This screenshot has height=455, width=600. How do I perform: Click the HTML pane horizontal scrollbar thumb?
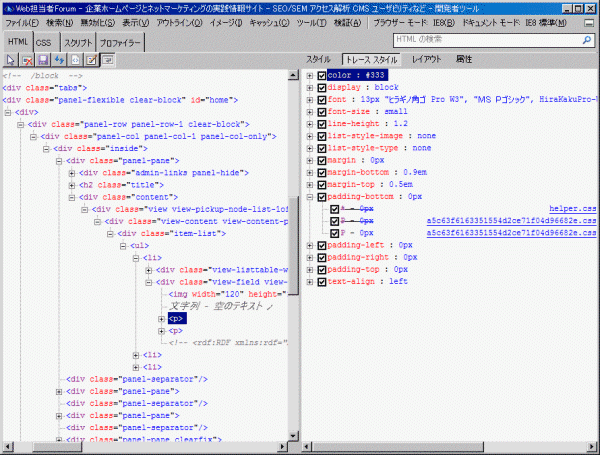57,447
